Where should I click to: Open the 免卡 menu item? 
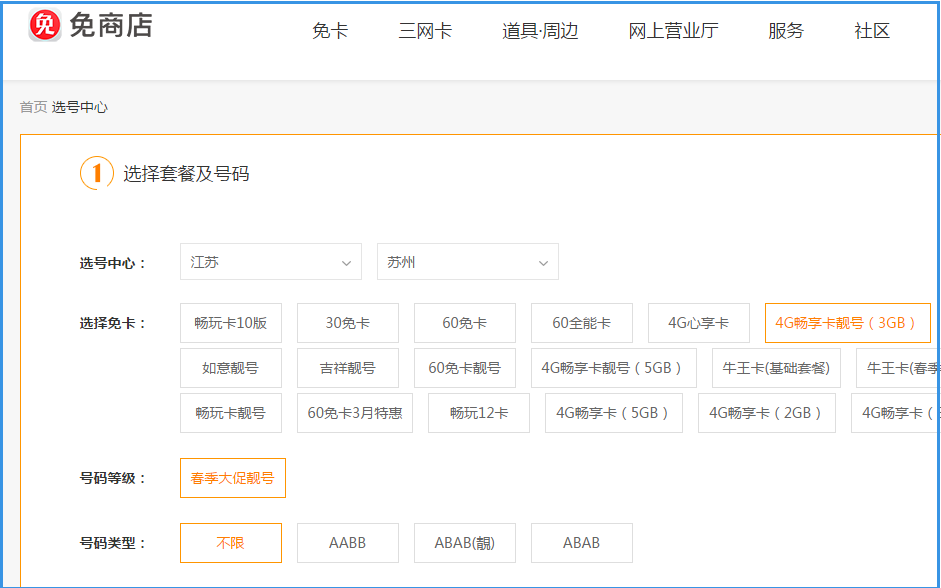point(330,31)
